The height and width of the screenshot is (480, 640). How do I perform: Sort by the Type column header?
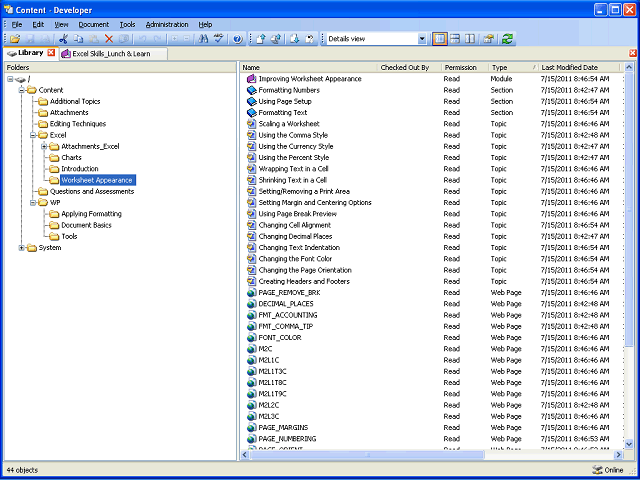[513, 68]
